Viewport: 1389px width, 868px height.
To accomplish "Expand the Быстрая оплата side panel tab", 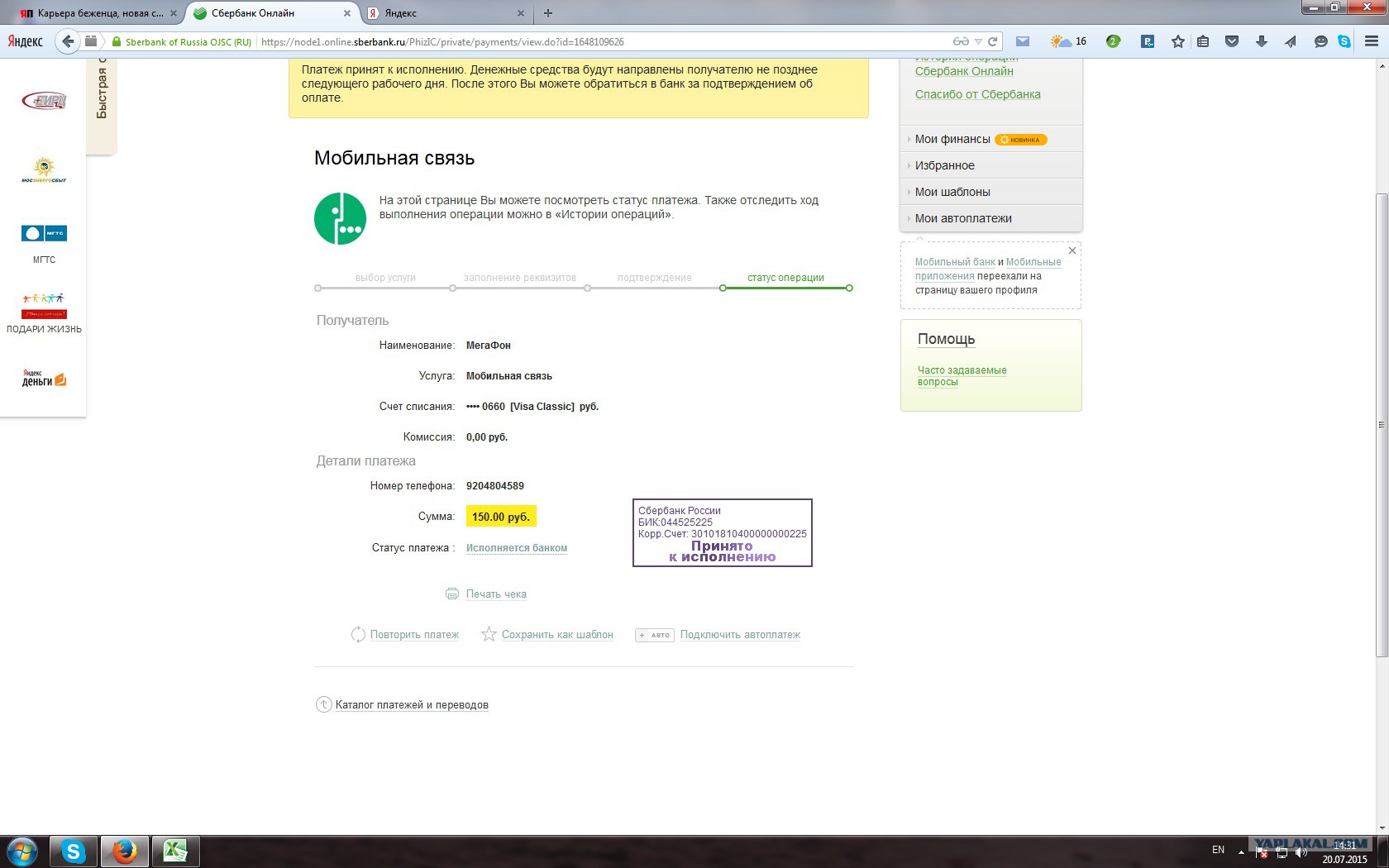I will (102, 106).
